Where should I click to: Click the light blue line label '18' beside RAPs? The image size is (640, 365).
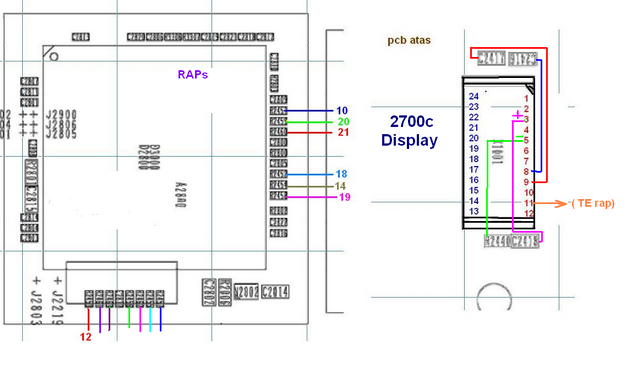point(341,174)
